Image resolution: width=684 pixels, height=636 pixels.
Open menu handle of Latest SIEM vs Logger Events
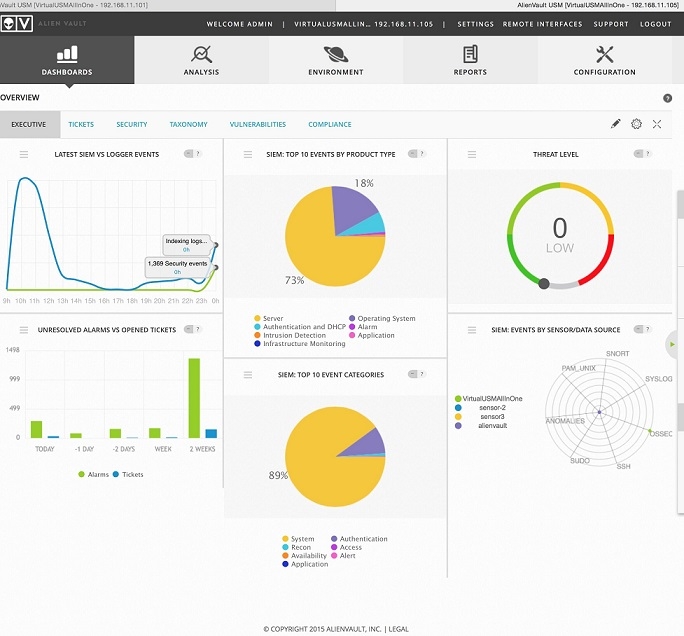pyautogui.click(x=24, y=154)
